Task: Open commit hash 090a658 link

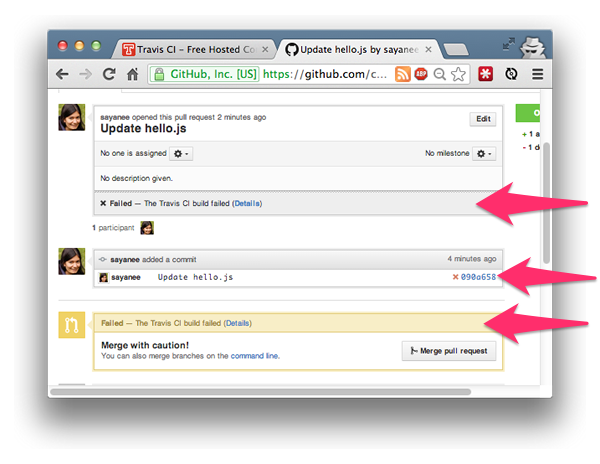Action: coord(478,277)
